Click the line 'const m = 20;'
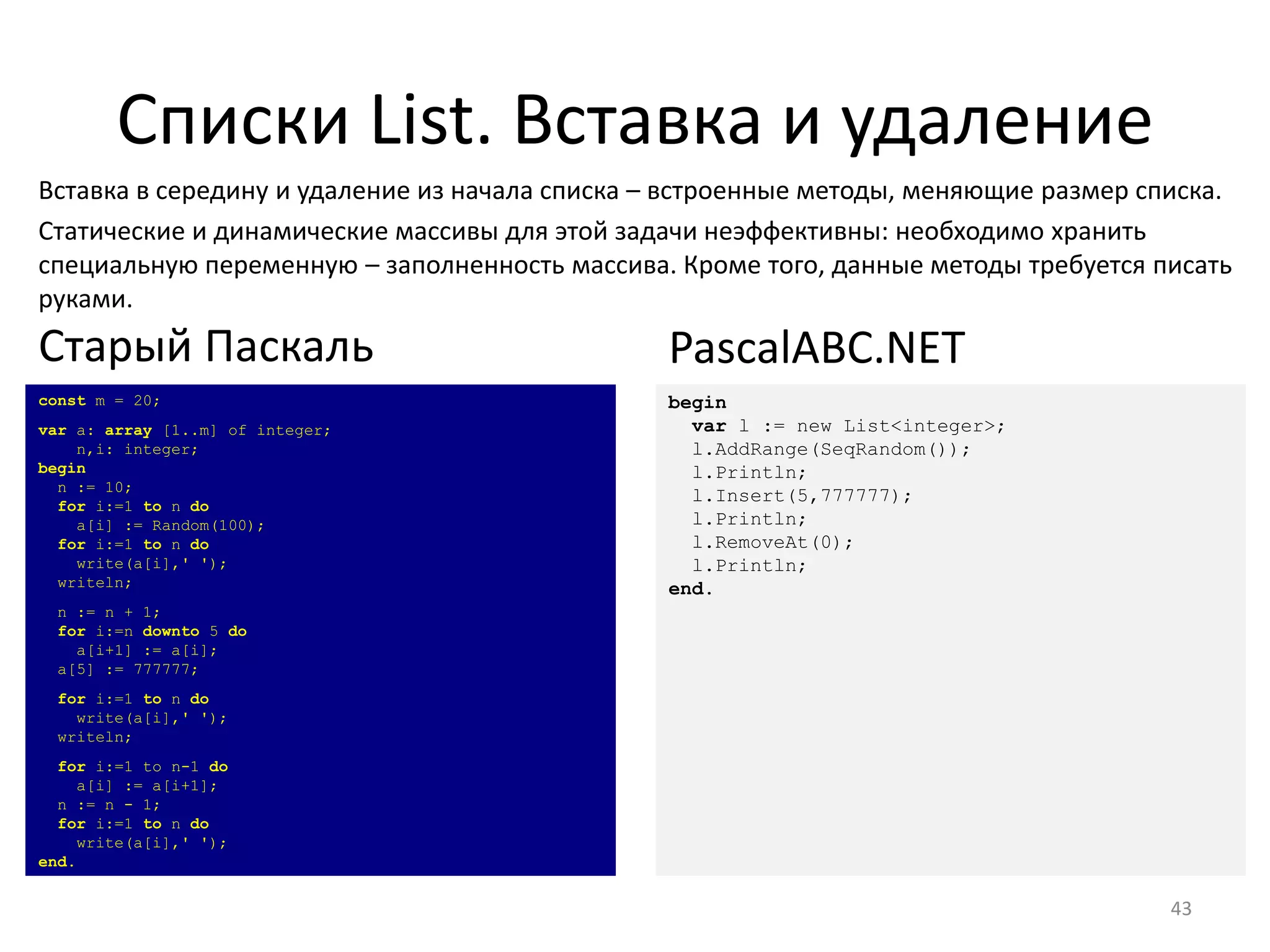 pos(99,401)
